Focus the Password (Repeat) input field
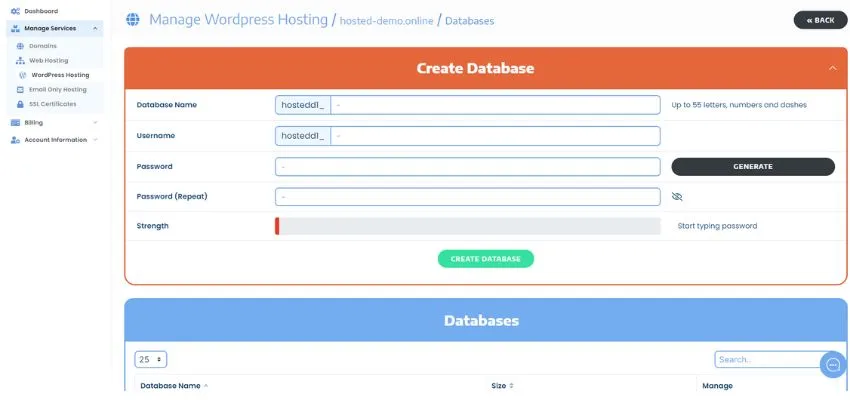 click(x=468, y=197)
